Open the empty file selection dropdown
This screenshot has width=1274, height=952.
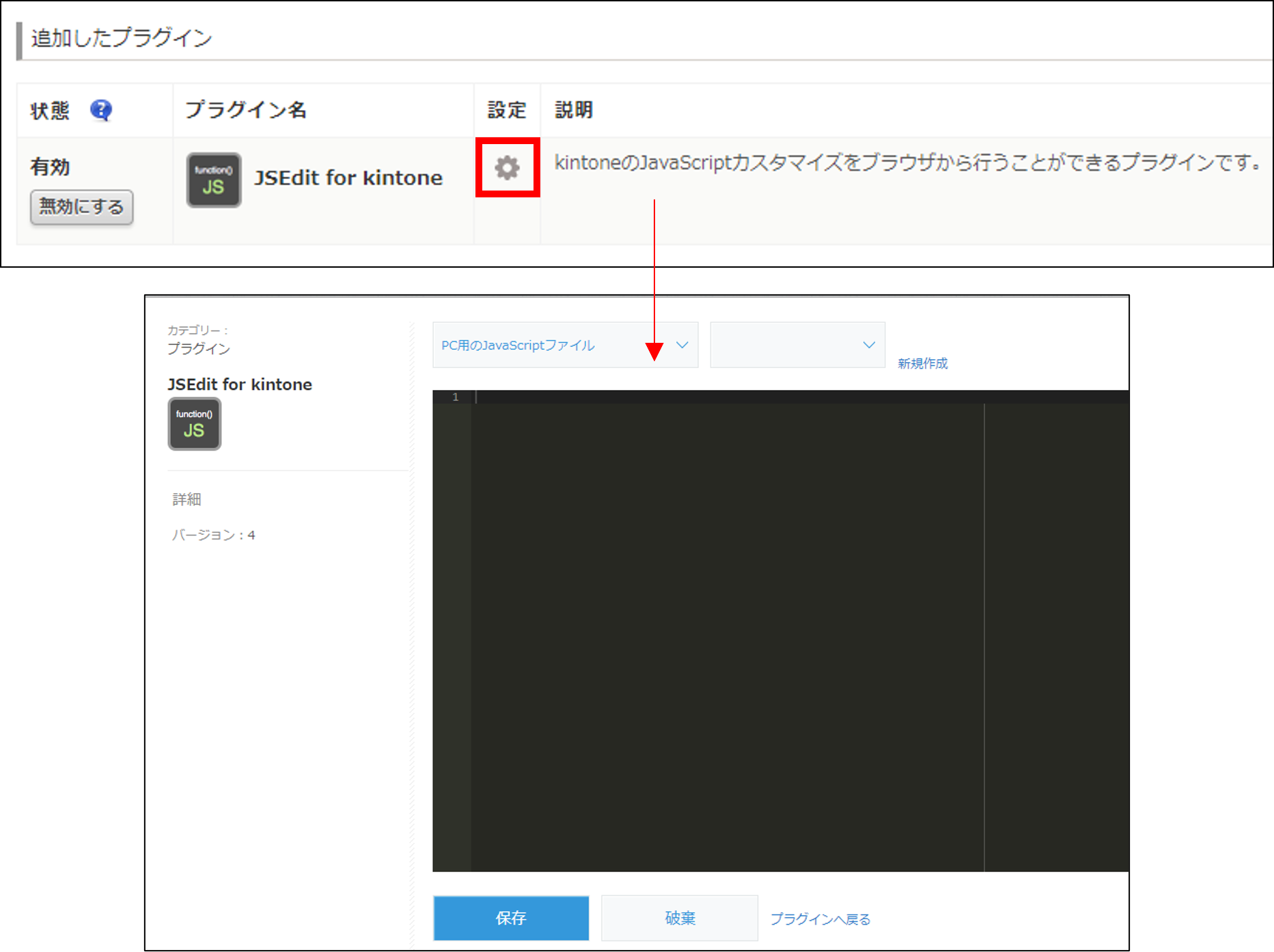point(797,345)
